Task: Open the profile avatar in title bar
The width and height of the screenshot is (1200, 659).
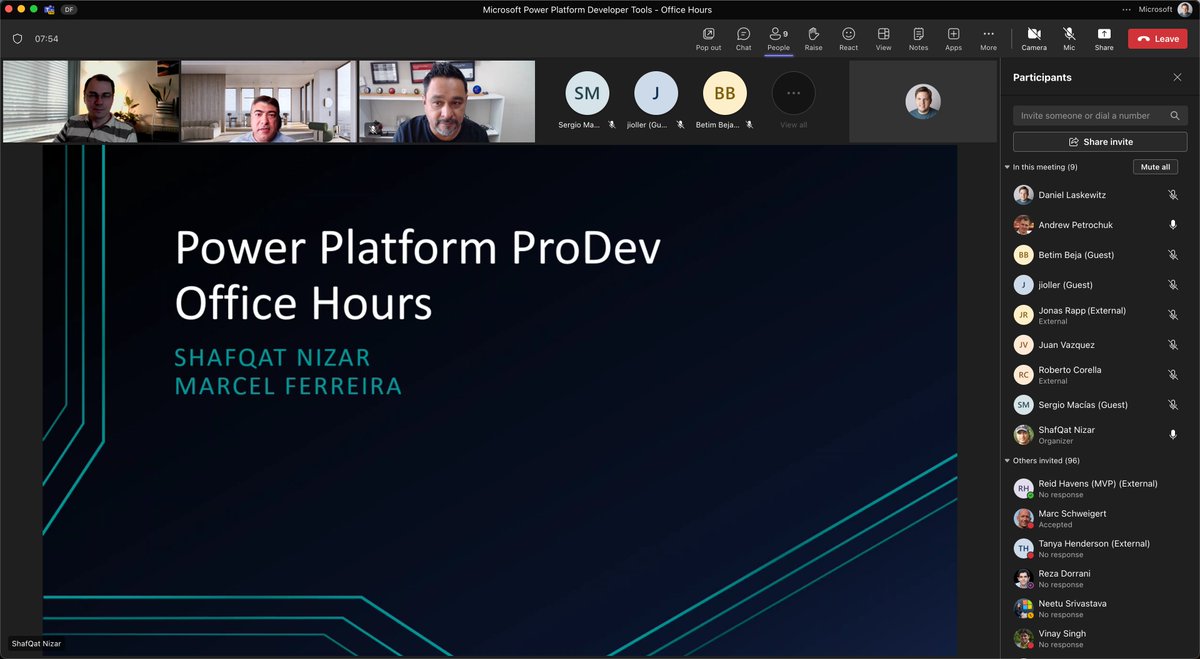Action: coord(1185,9)
